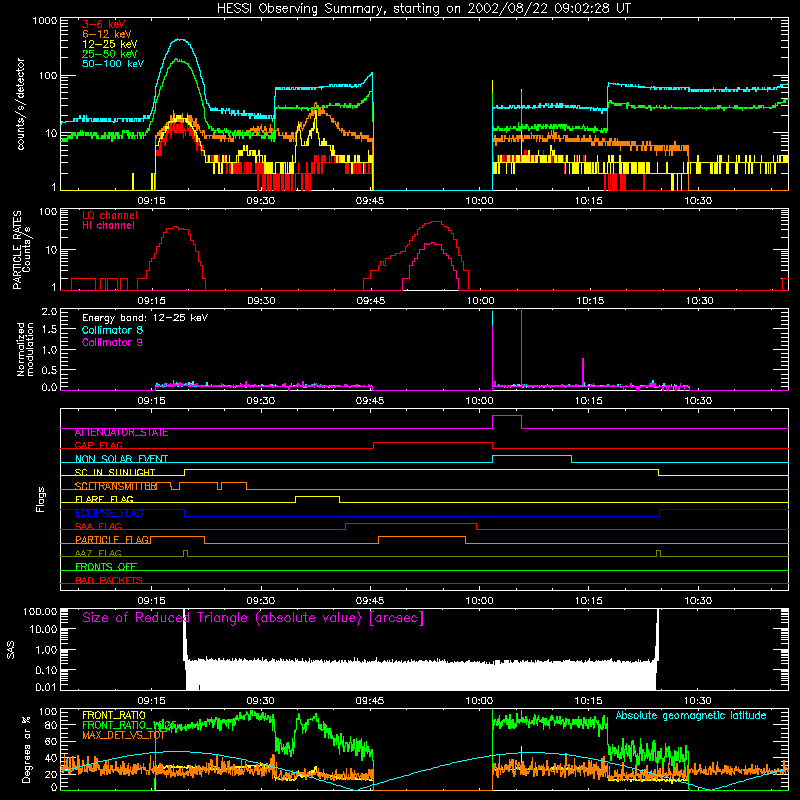Click the green FRONTS_OFF label

(x=106, y=566)
